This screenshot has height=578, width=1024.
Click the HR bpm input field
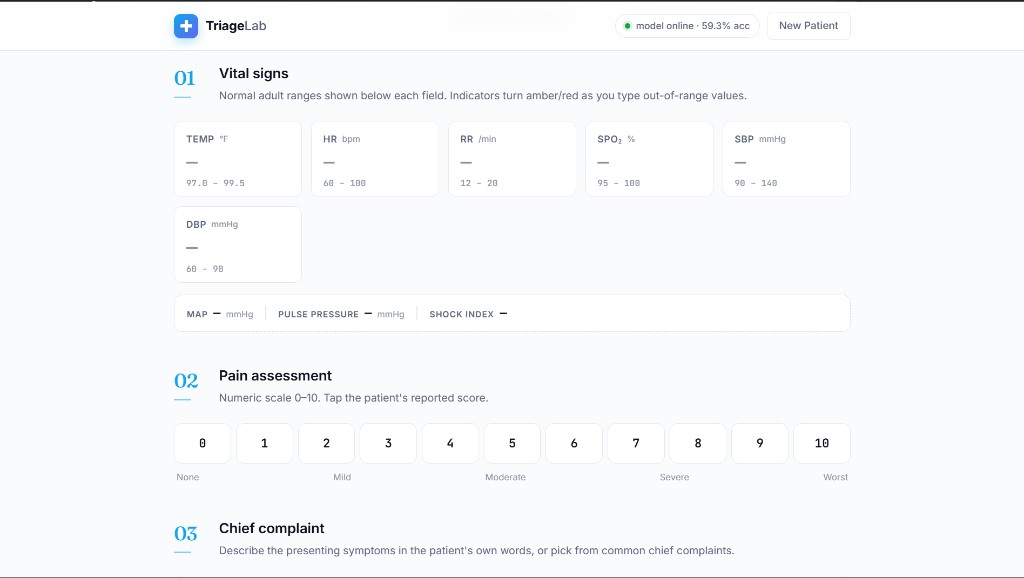coord(375,159)
